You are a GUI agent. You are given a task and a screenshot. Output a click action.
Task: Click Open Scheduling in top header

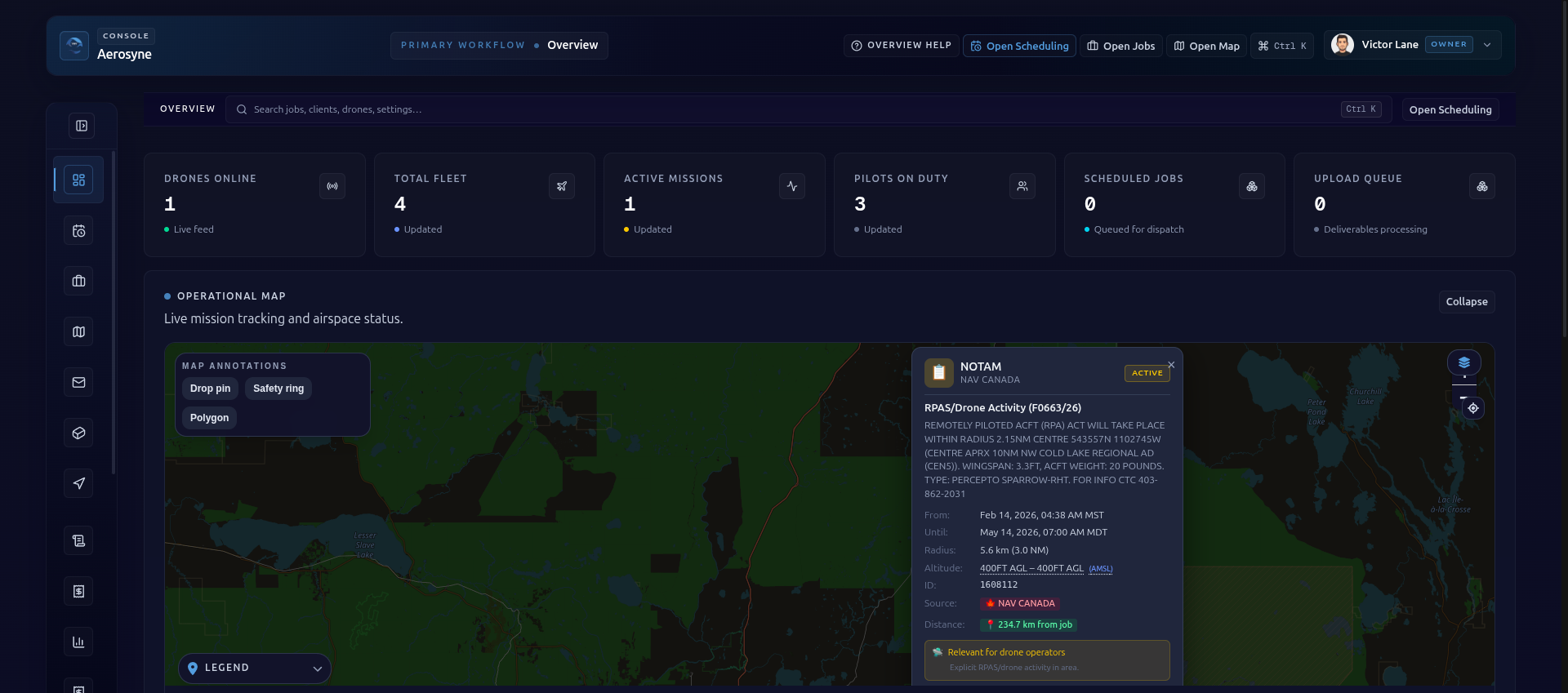[1019, 46]
